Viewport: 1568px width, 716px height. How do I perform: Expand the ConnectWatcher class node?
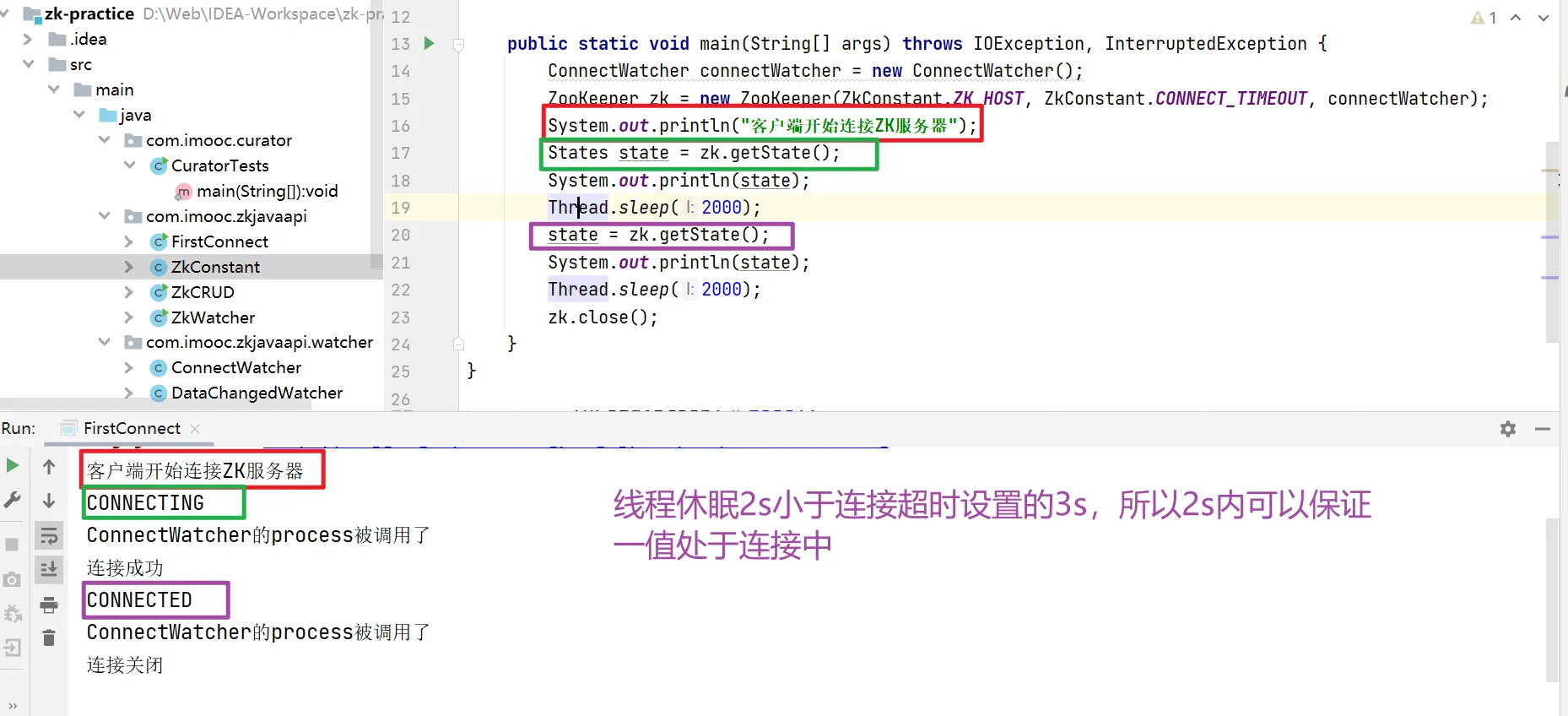click(x=129, y=367)
